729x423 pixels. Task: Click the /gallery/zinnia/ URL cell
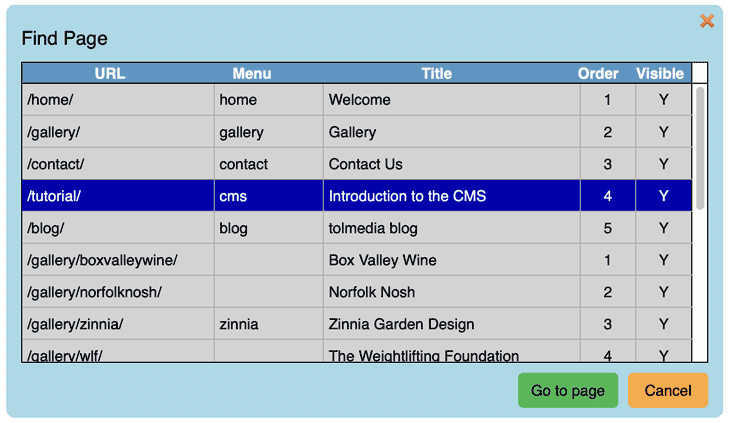point(76,324)
